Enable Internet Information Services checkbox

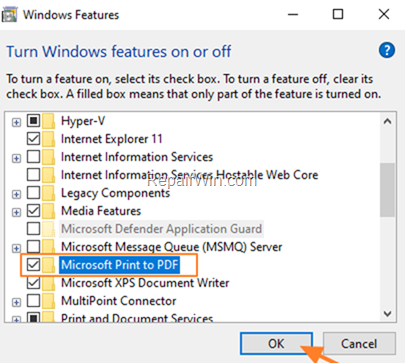click(x=33, y=157)
